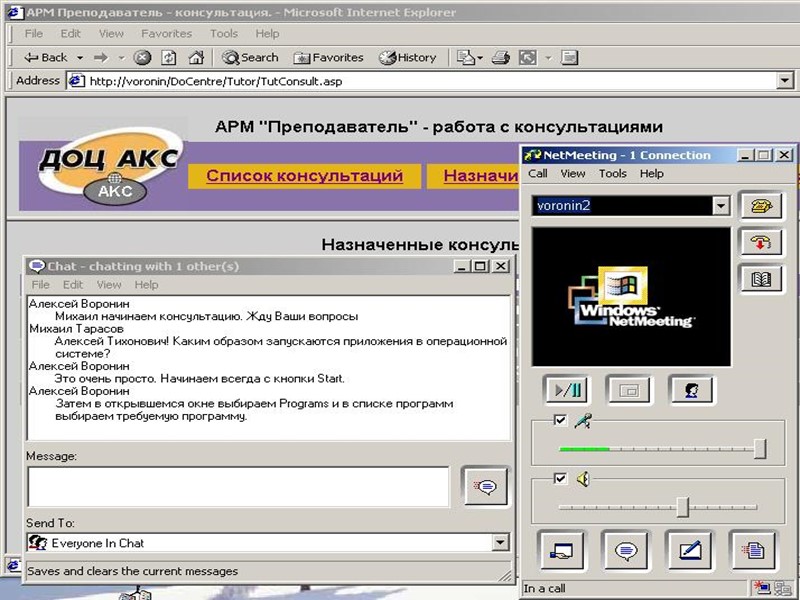The height and width of the screenshot is (600, 800).
Task: End call with NetMeeting hang-up button
Action: (x=761, y=242)
